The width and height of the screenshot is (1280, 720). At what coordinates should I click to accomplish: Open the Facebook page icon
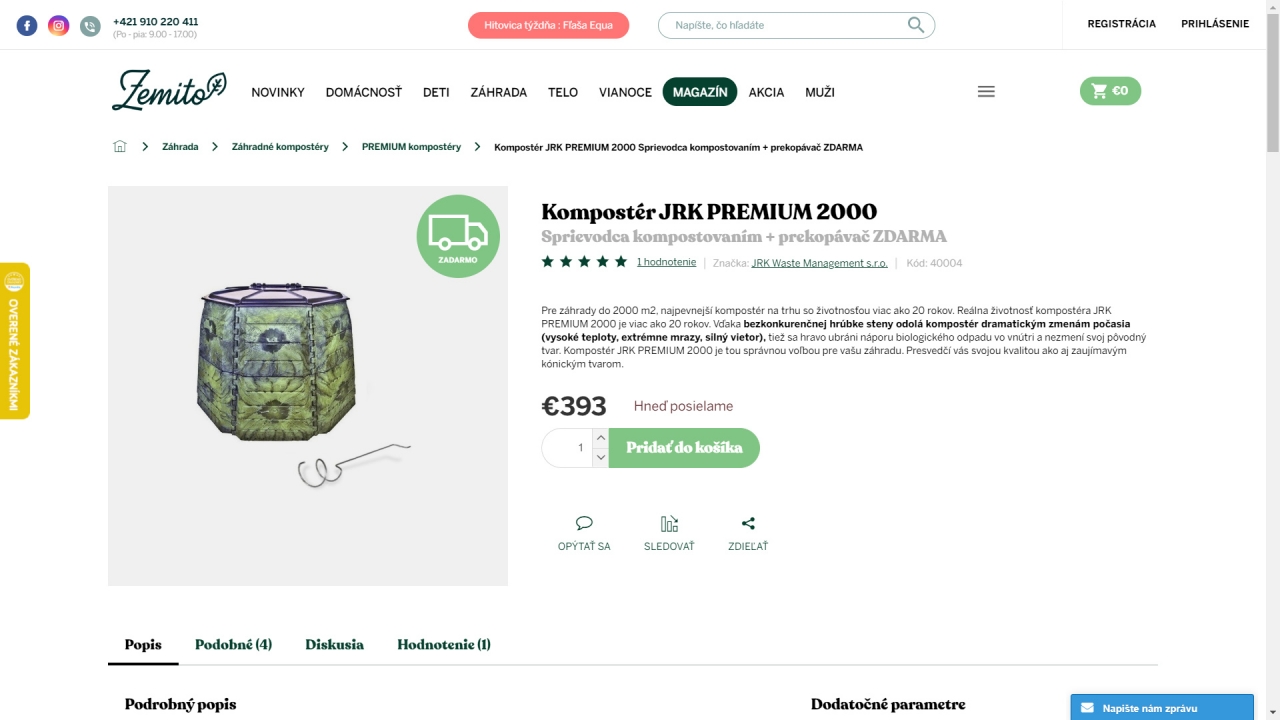pyautogui.click(x=27, y=26)
